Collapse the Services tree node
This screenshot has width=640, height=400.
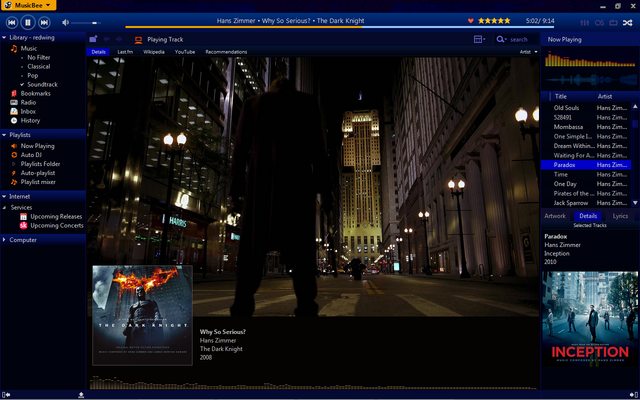[4, 208]
